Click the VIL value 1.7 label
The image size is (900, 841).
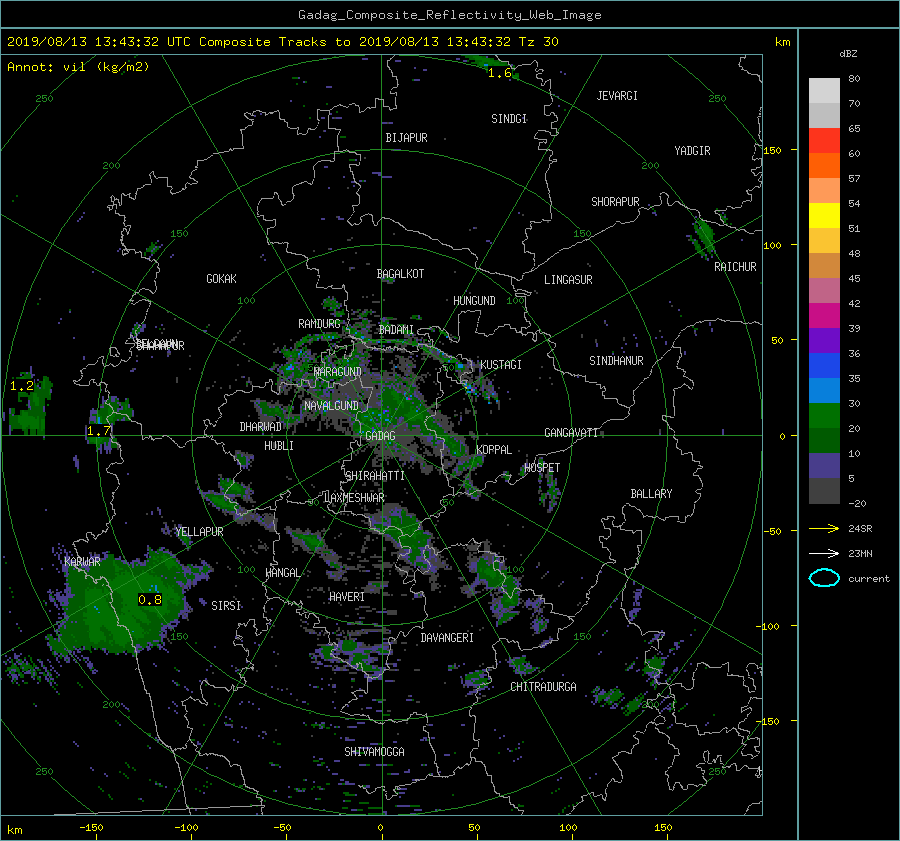[99, 431]
